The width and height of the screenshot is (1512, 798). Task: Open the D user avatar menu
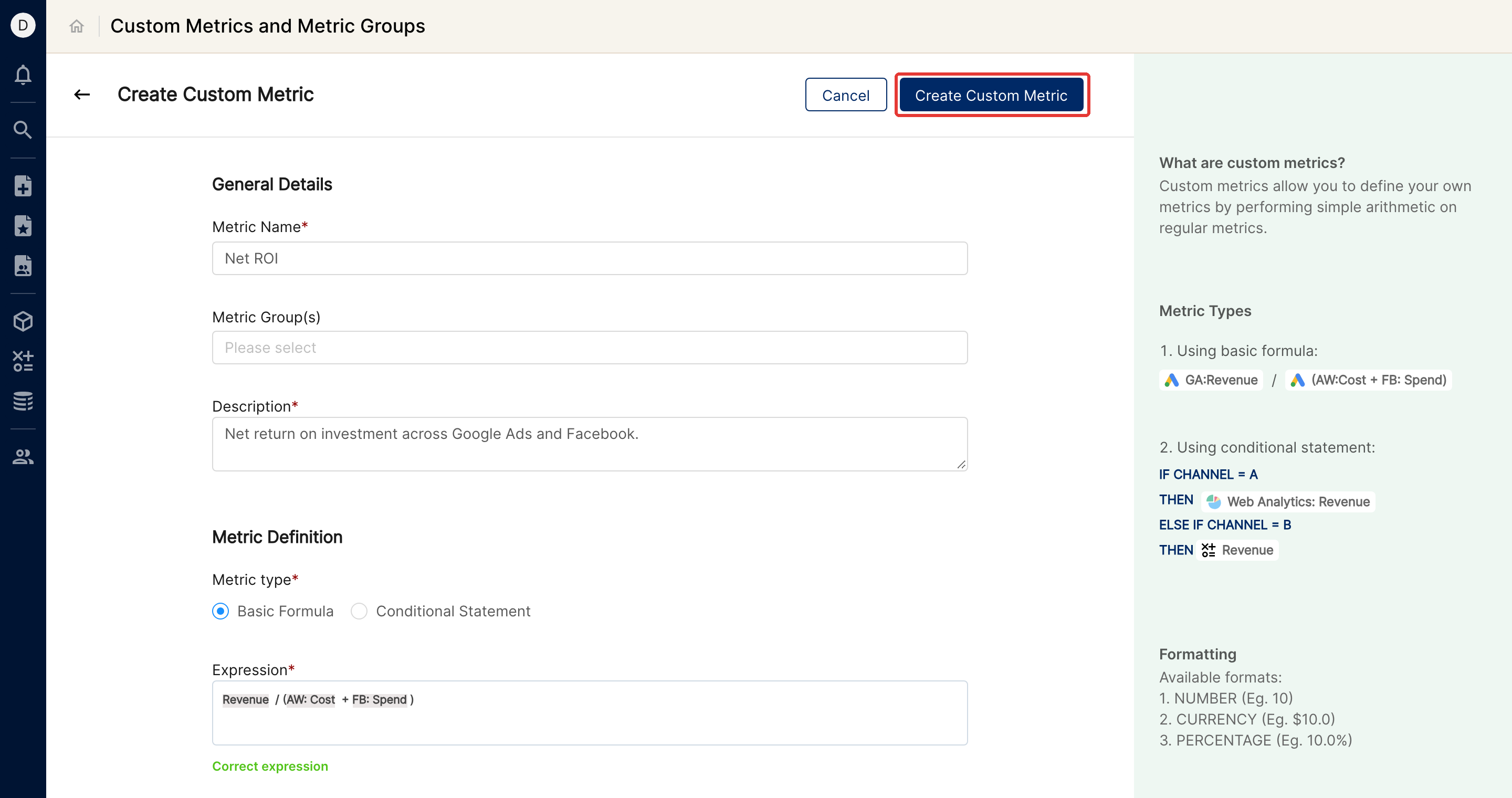click(x=23, y=25)
